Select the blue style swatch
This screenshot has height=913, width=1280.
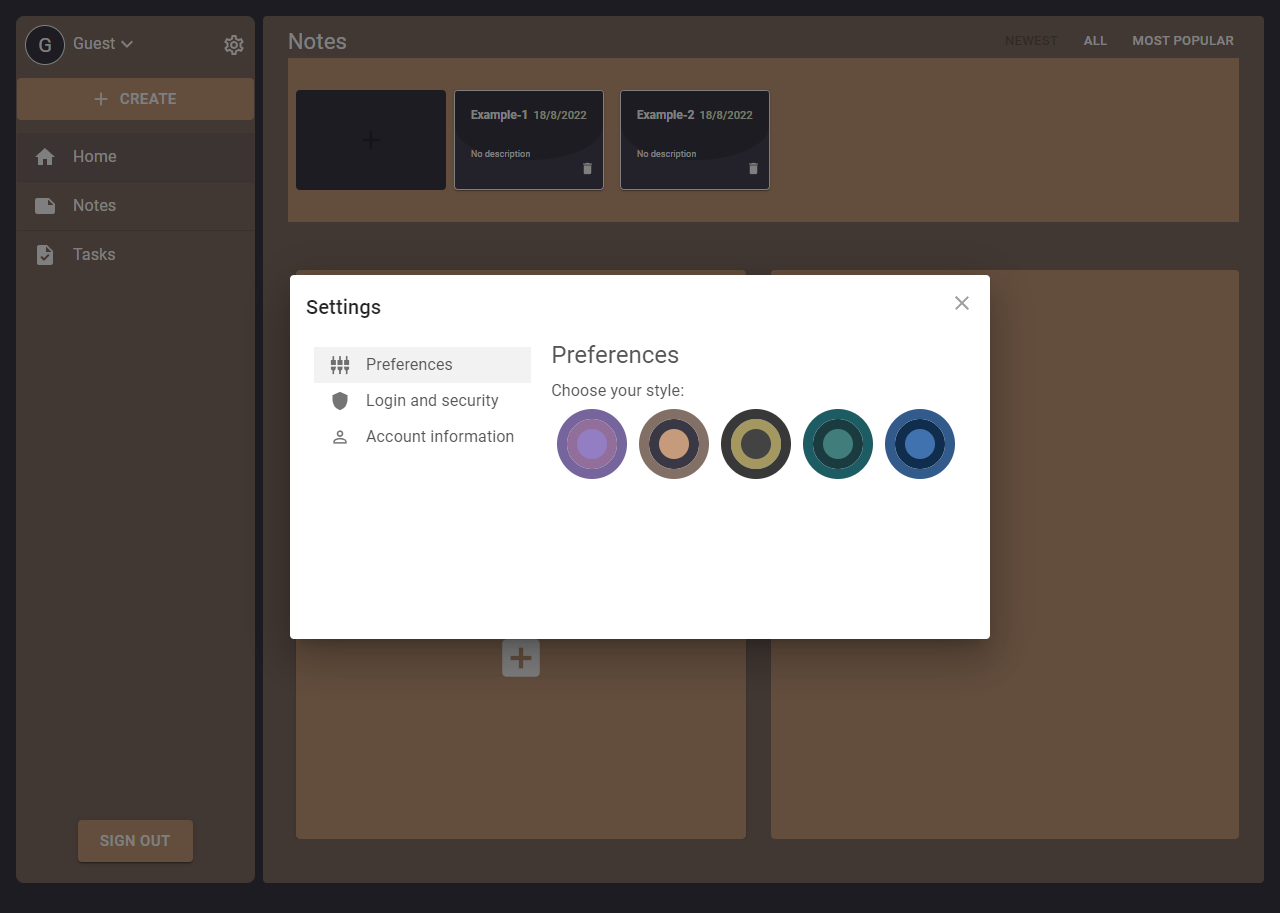(920, 444)
